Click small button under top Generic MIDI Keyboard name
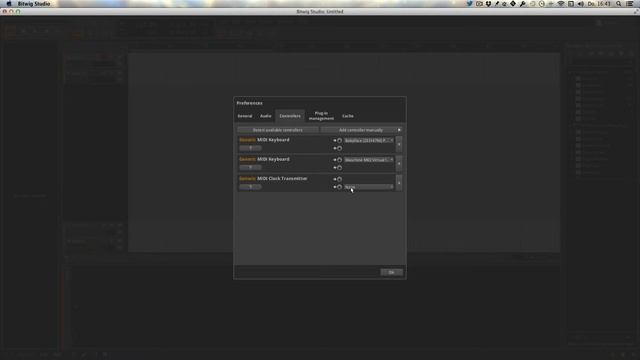This screenshot has width=640, height=360. [250, 148]
